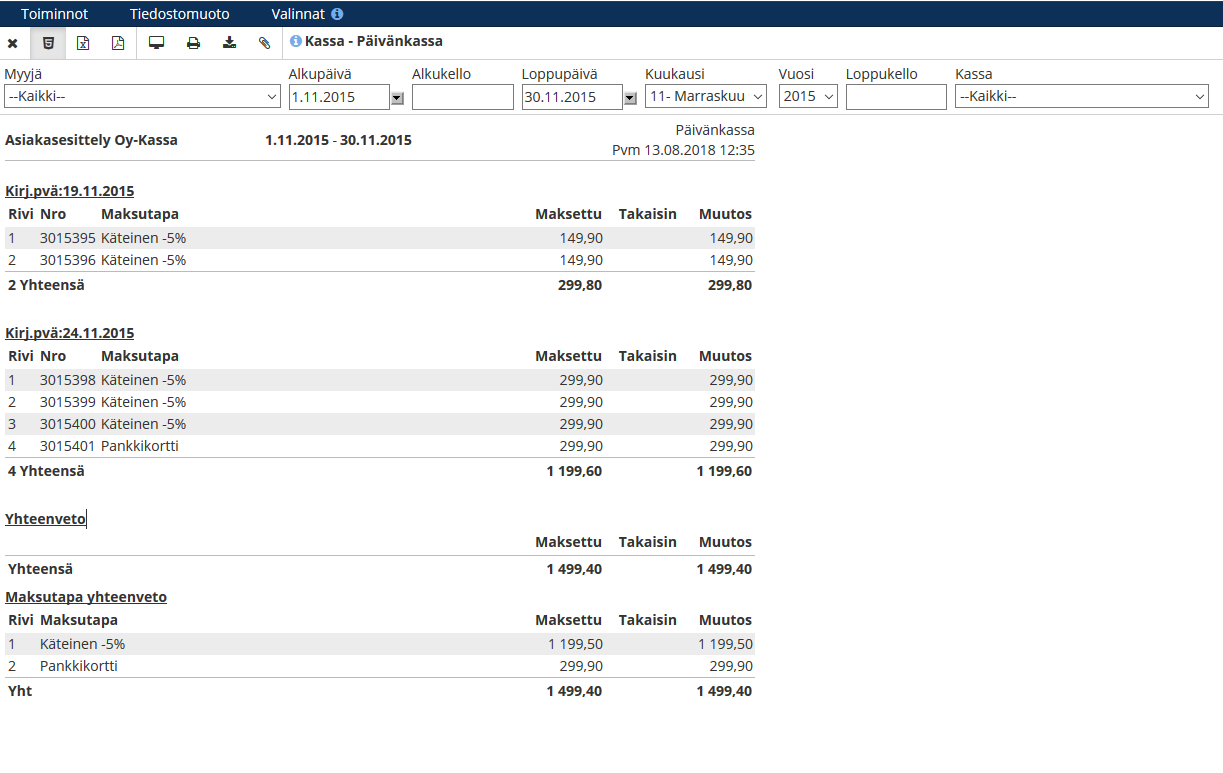Expand the Kassa dropdown
The image size is (1223, 773).
point(1082,97)
